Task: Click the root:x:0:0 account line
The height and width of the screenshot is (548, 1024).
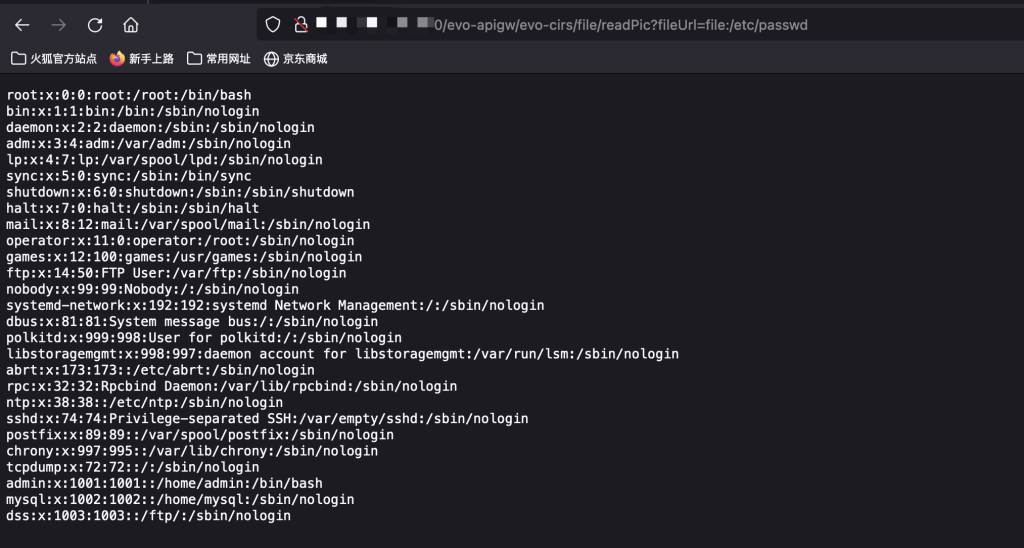Action: [129, 95]
